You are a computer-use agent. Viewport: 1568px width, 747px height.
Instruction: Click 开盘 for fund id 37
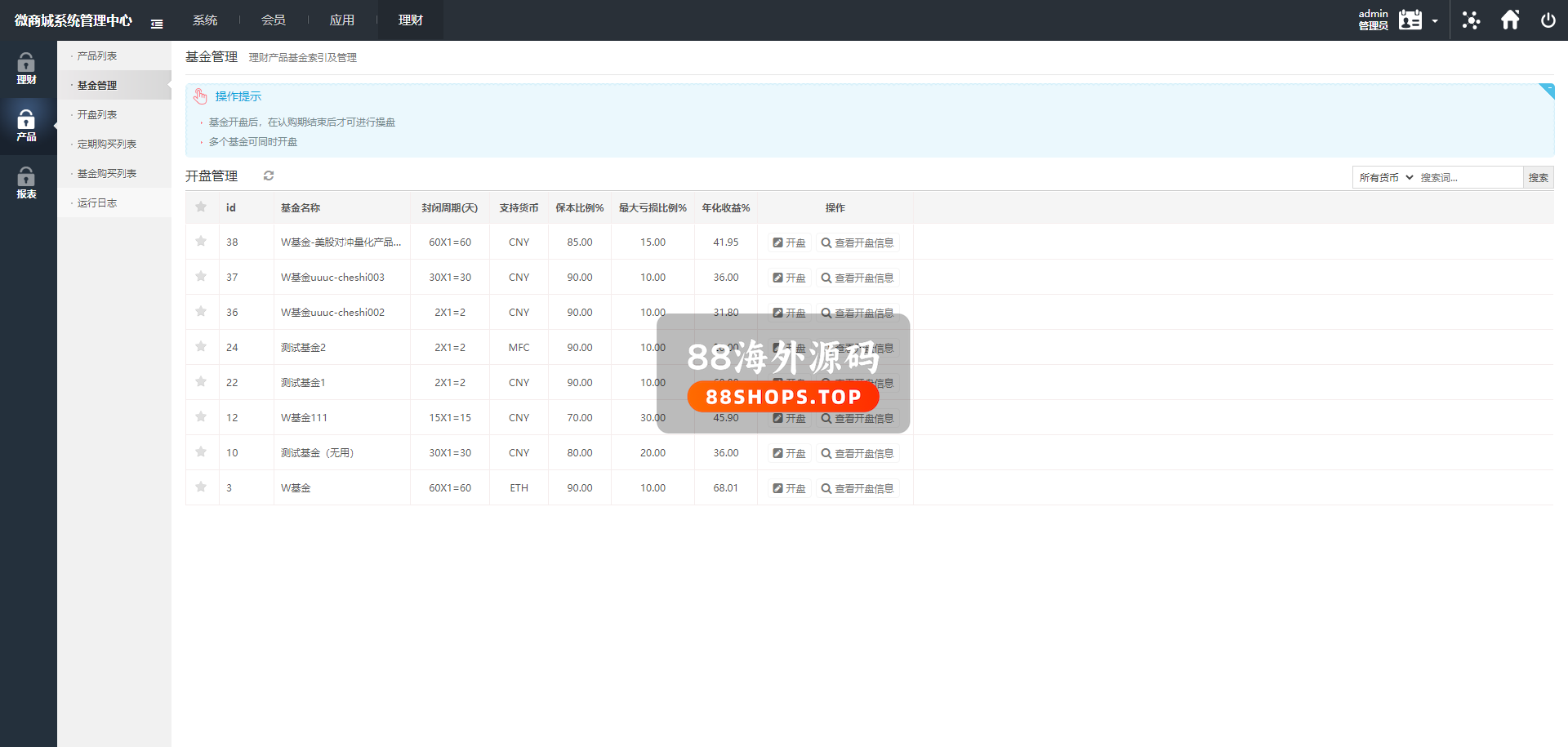point(789,278)
